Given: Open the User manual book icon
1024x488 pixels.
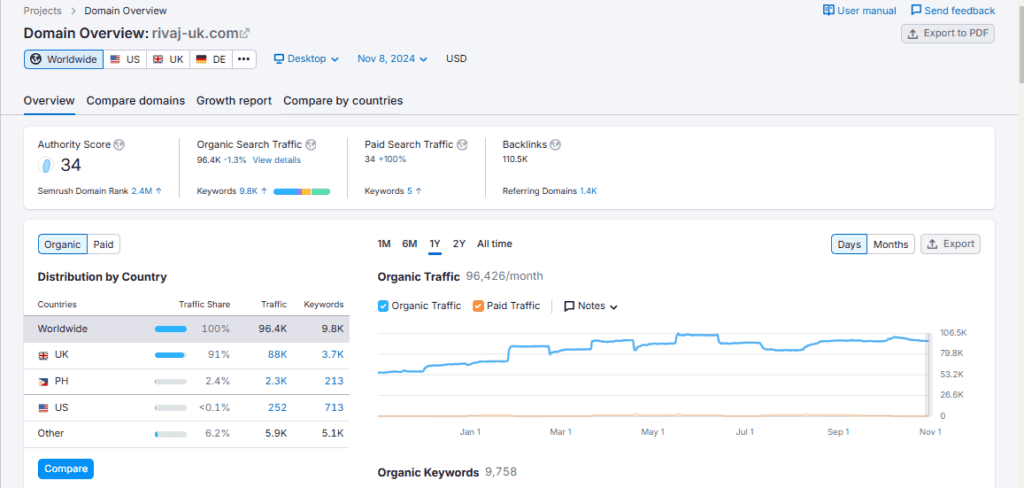Looking at the screenshot, I should click(x=828, y=11).
